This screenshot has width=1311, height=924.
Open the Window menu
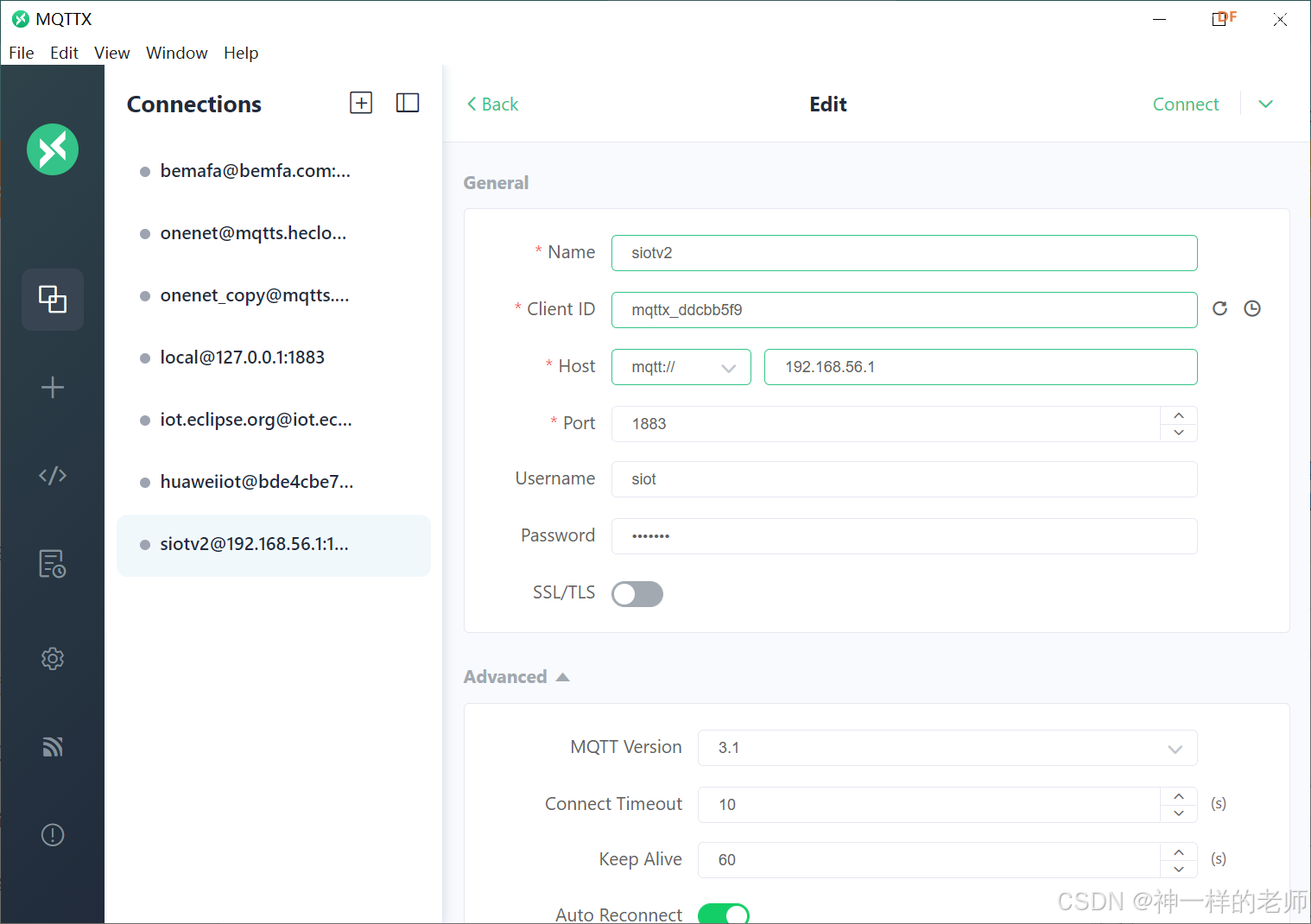(177, 53)
